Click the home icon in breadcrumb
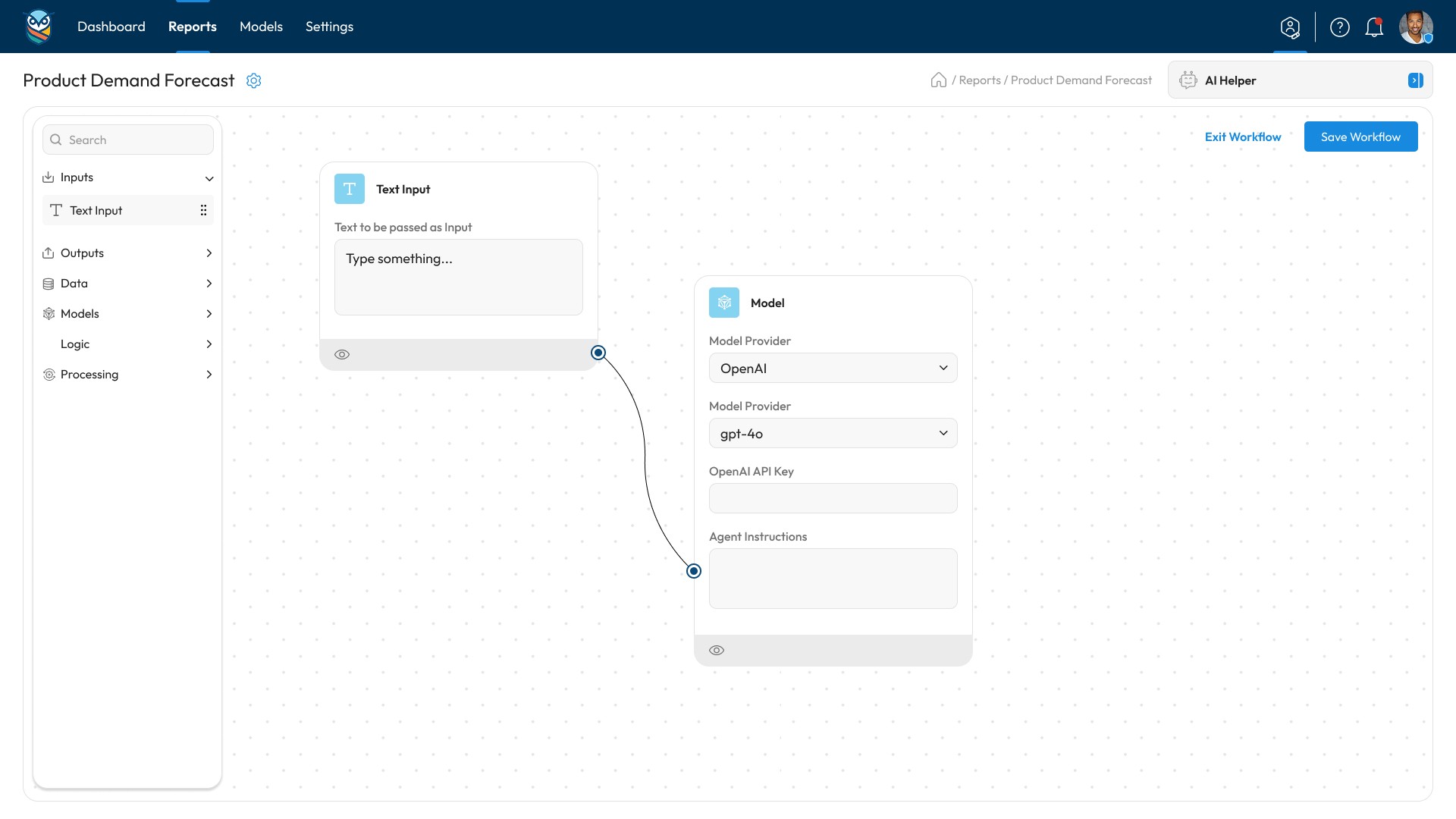Viewport: 1456px width, 819px height. (x=938, y=80)
